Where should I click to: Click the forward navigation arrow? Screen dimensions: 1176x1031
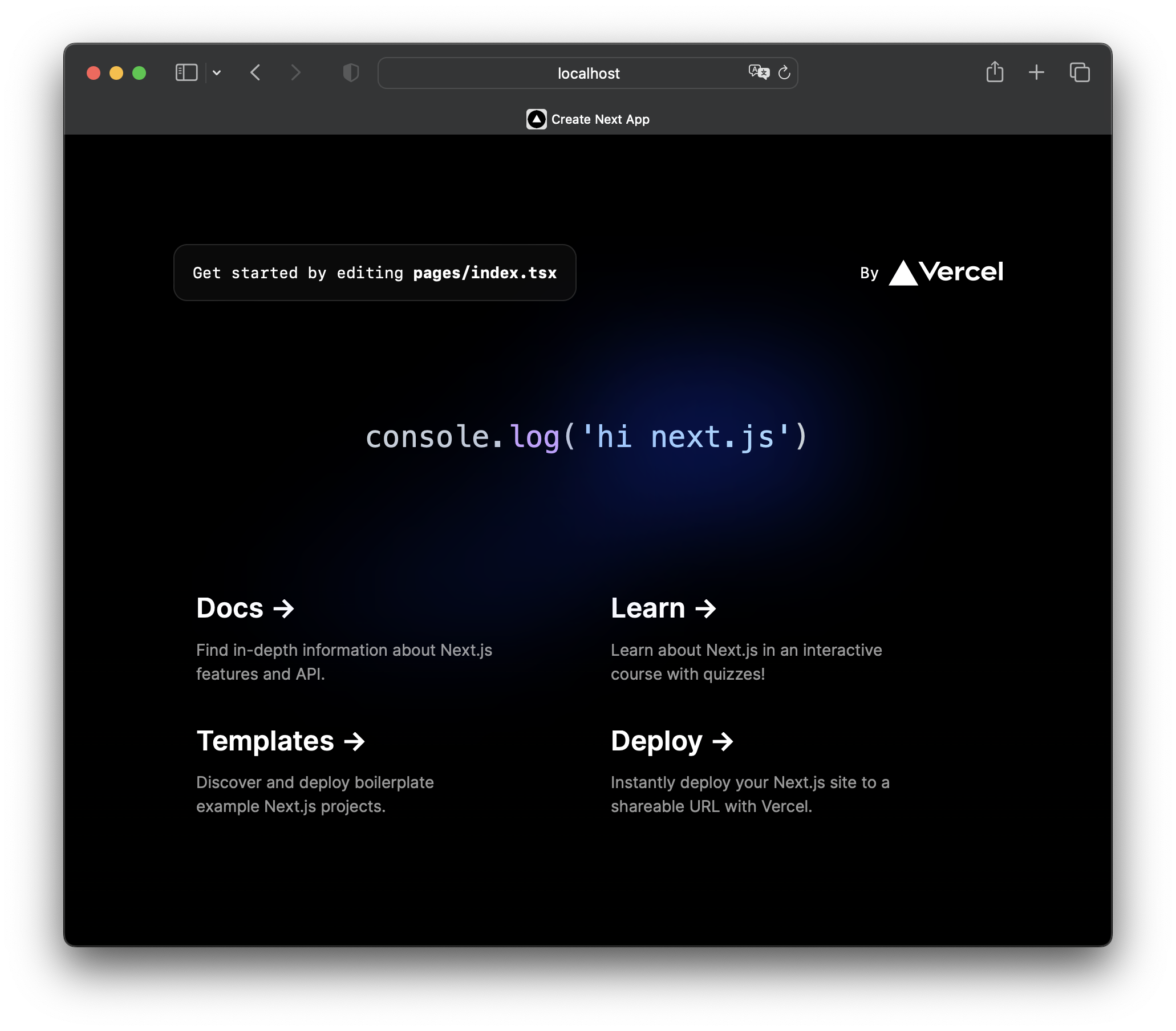click(296, 72)
